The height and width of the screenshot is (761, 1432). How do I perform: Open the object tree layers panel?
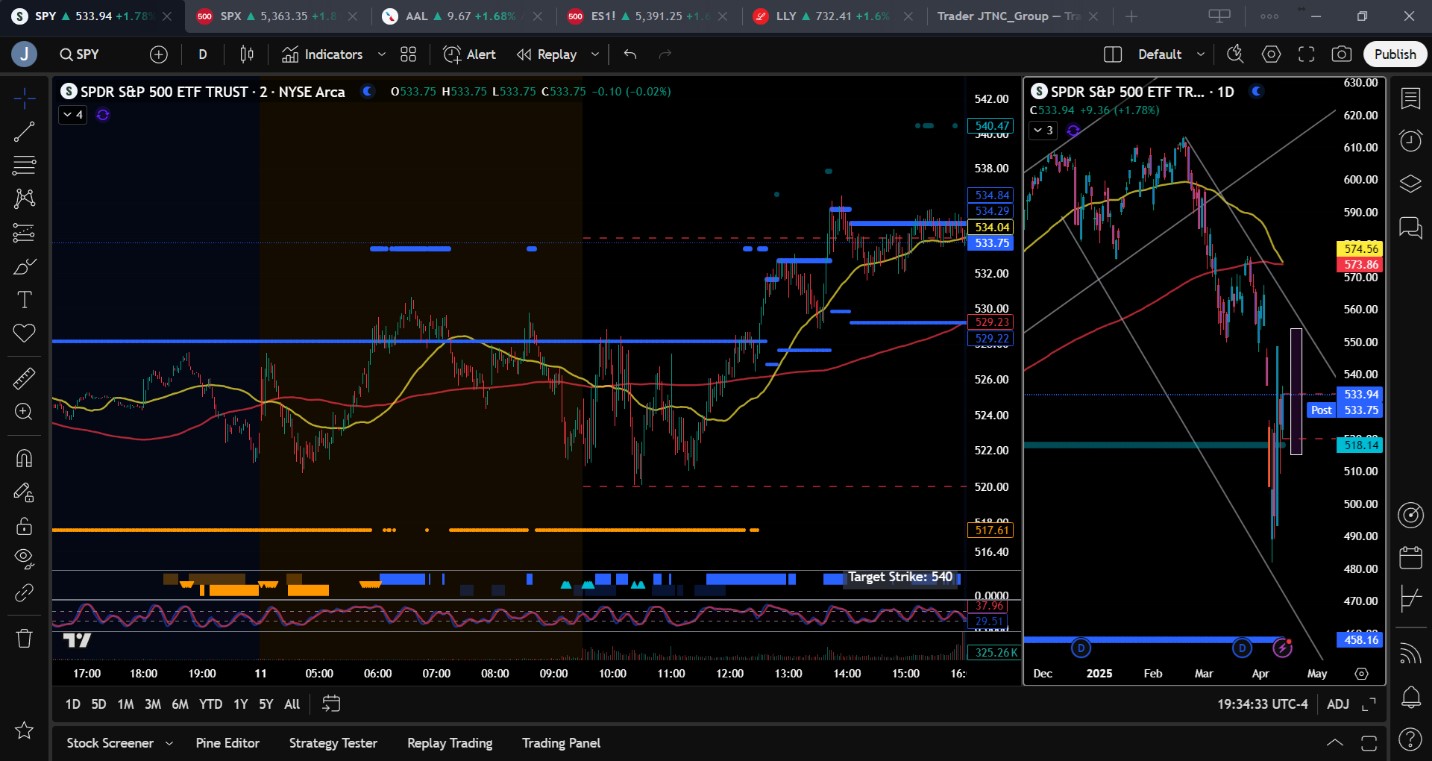click(1411, 184)
